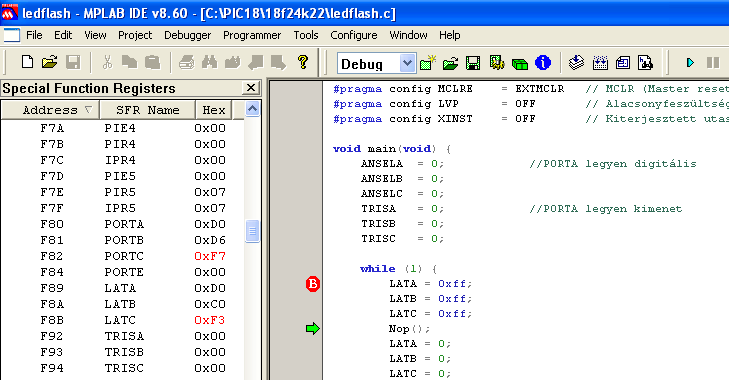Click the green program counter arrow
This screenshot has height=380, width=729.
click(313, 329)
